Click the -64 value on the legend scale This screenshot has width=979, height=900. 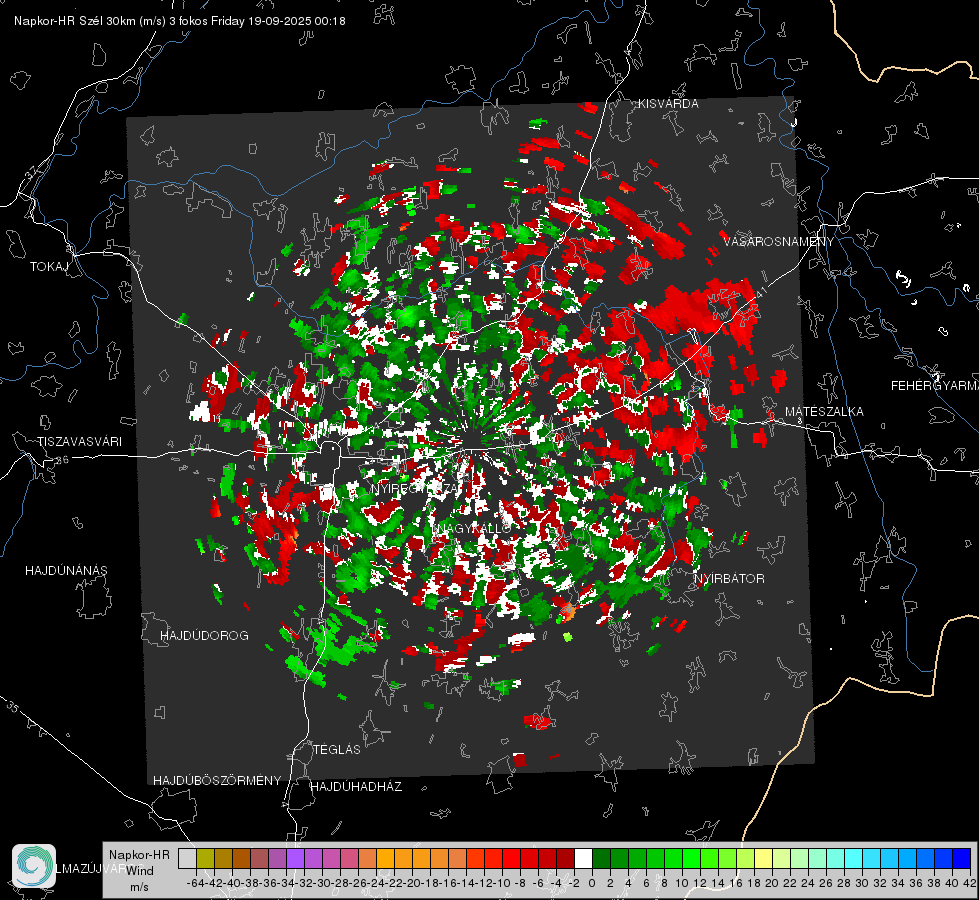(195, 883)
